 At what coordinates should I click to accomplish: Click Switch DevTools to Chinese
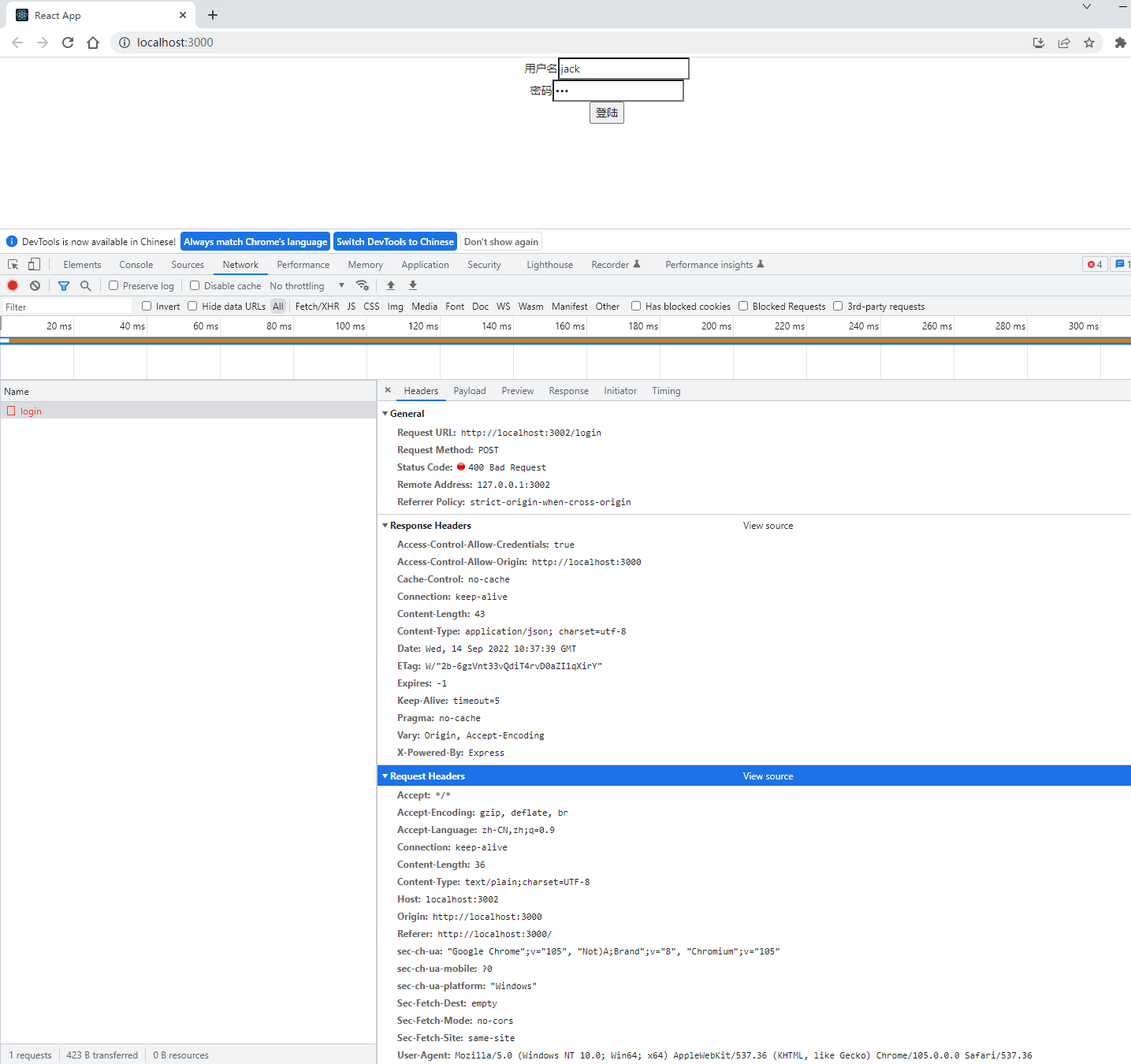[395, 242]
